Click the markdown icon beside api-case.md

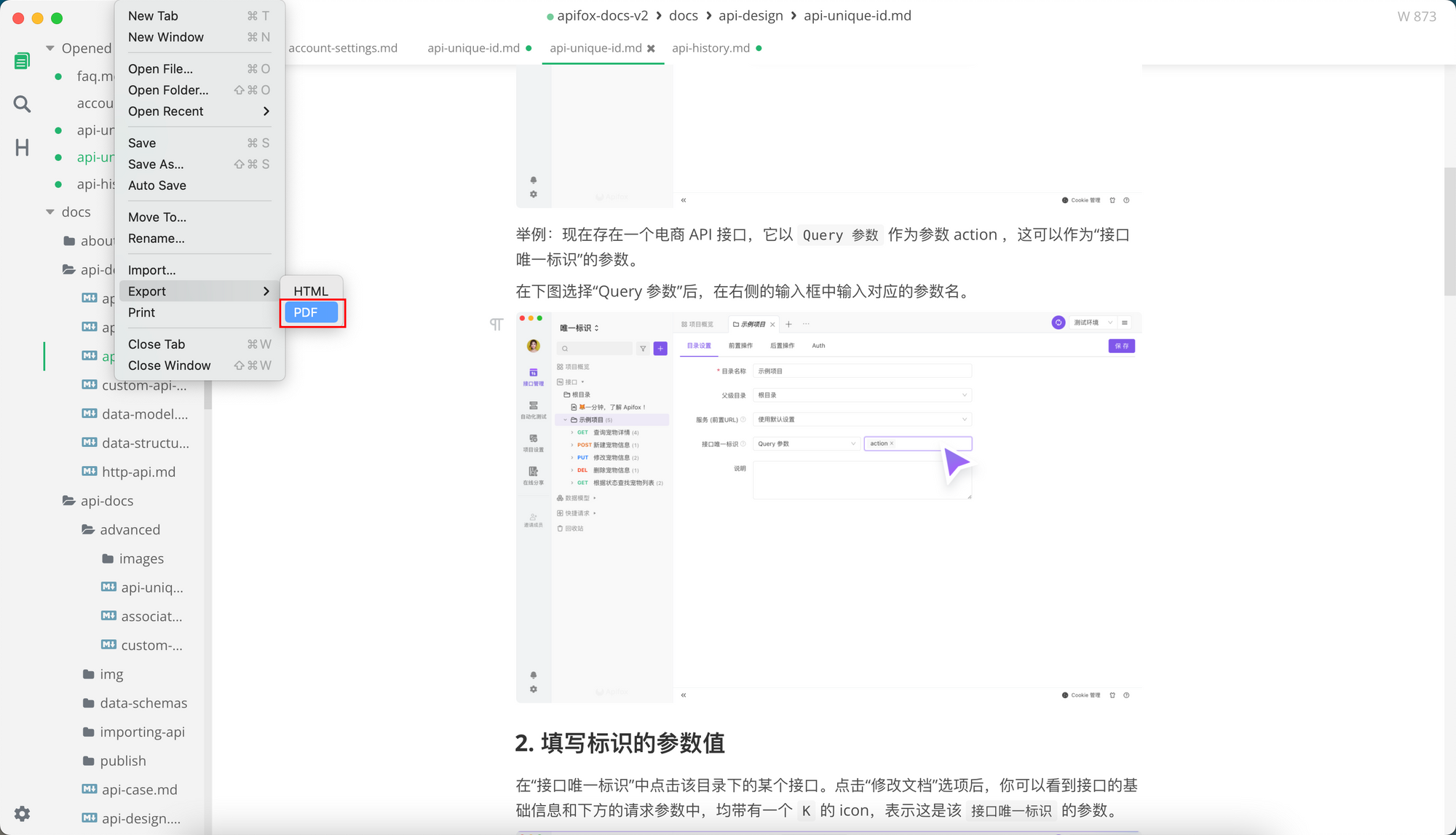(88, 789)
